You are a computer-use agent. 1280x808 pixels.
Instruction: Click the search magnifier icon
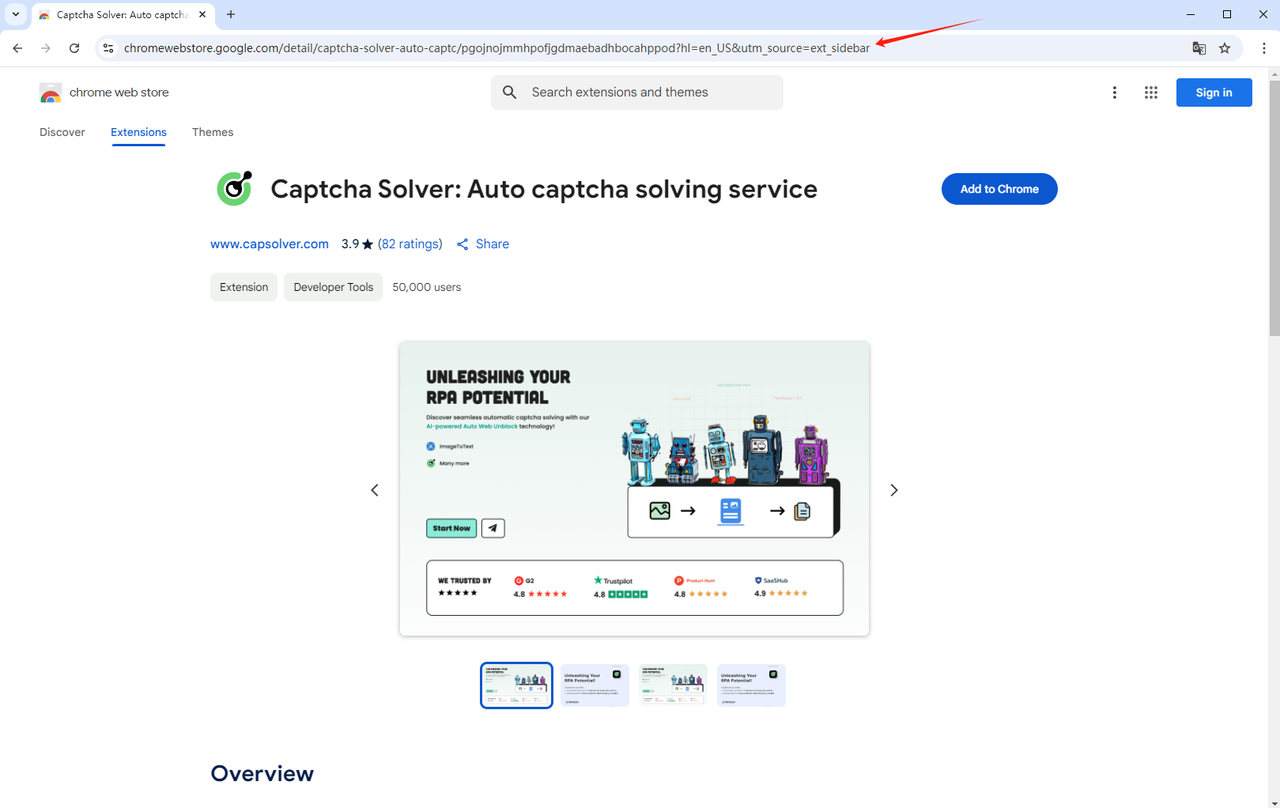coord(510,92)
